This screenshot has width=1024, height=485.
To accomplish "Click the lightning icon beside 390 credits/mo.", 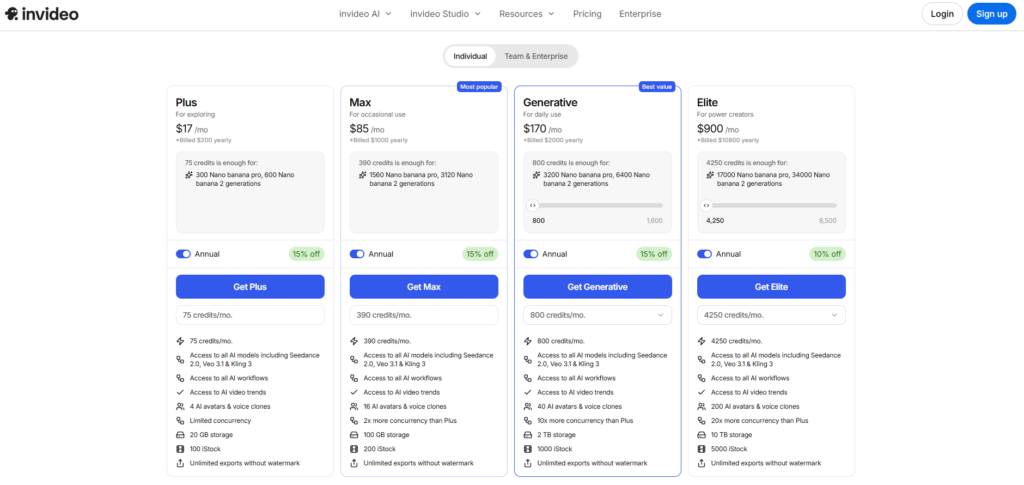I will [x=355, y=341].
